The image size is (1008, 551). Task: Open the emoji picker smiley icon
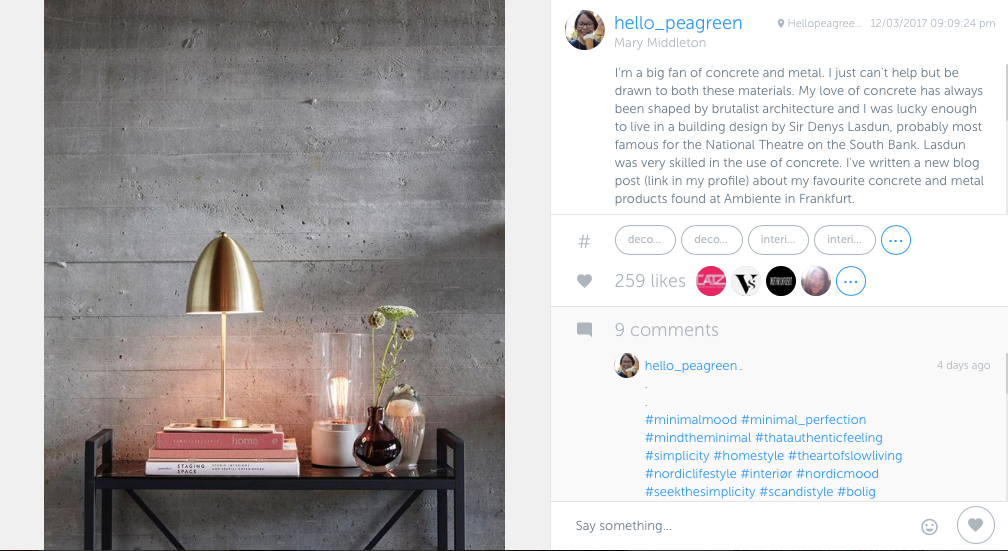[929, 527]
